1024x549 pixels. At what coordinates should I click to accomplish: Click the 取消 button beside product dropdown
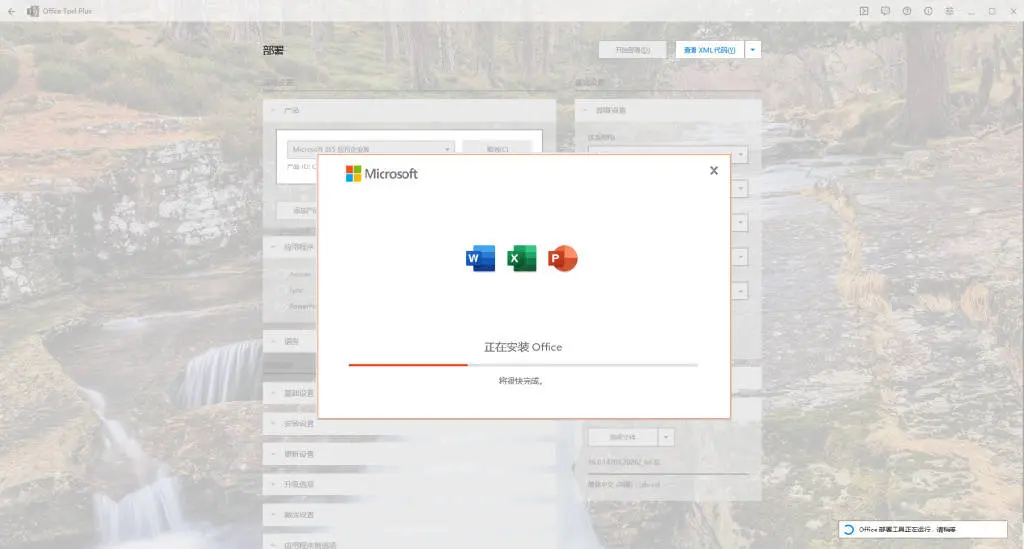coord(497,149)
